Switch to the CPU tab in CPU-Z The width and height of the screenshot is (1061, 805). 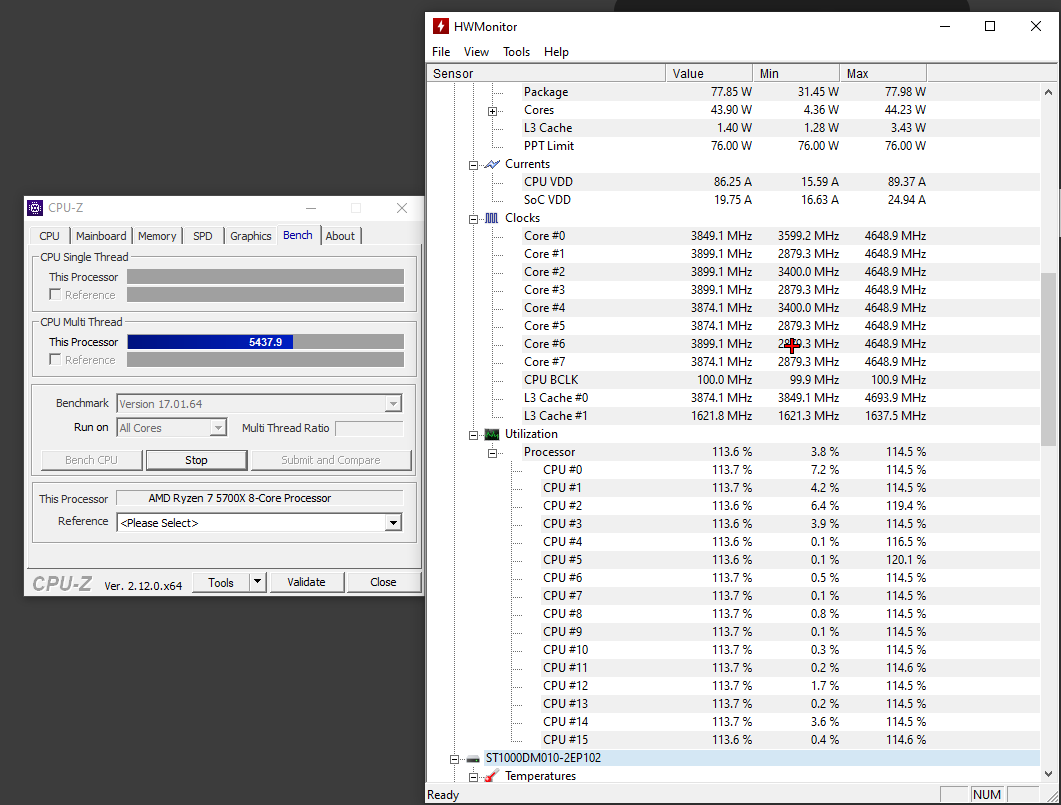coord(49,236)
